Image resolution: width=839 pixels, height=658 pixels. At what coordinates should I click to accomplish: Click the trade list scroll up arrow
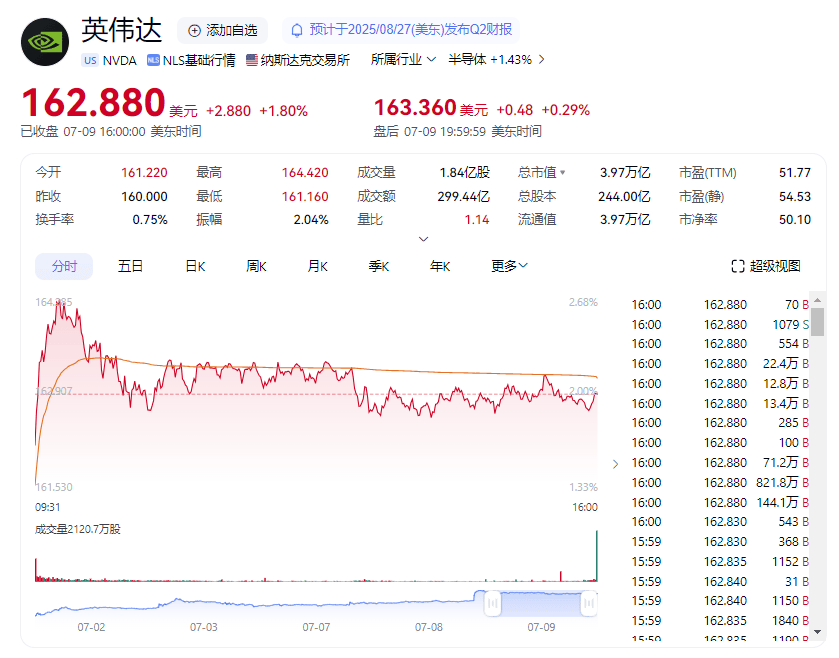pos(817,300)
